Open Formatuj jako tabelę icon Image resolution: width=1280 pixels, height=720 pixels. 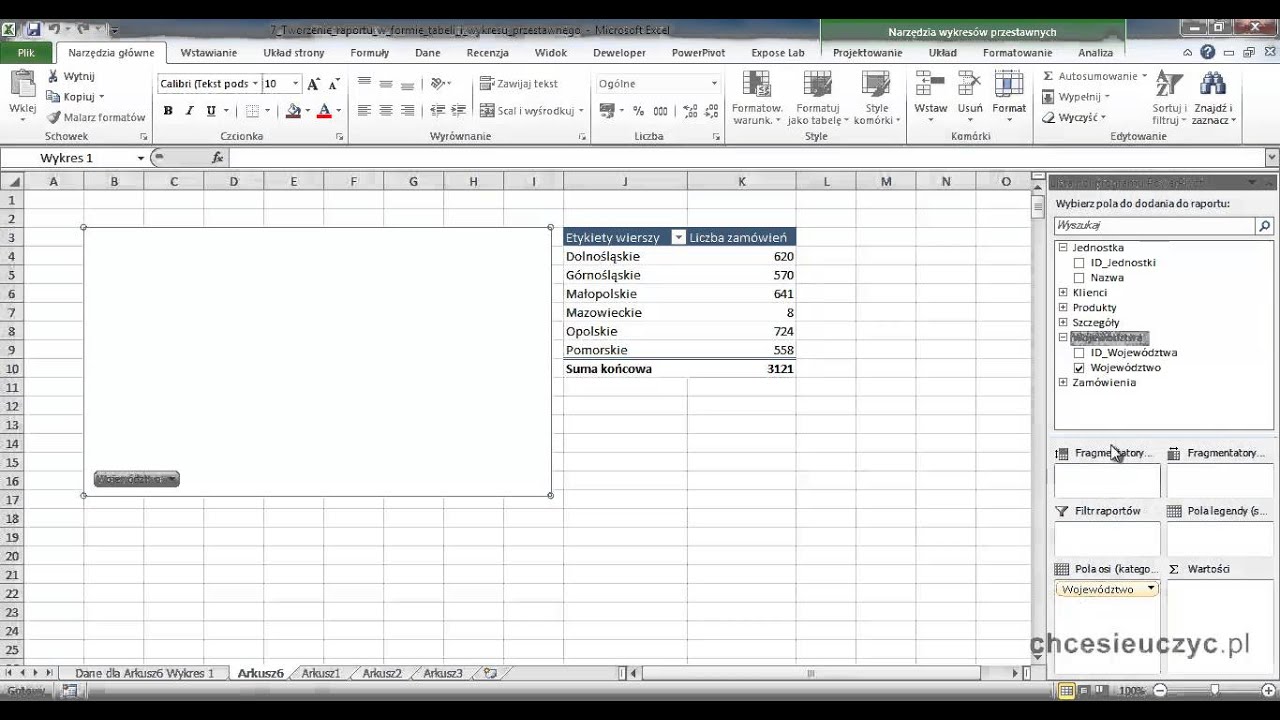point(817,85)
